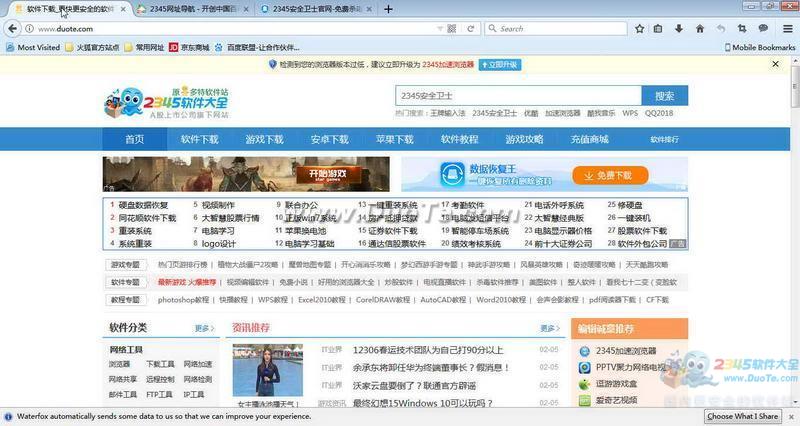
Task: Reload the page with the refresh icon
Action: coord(470,29)
